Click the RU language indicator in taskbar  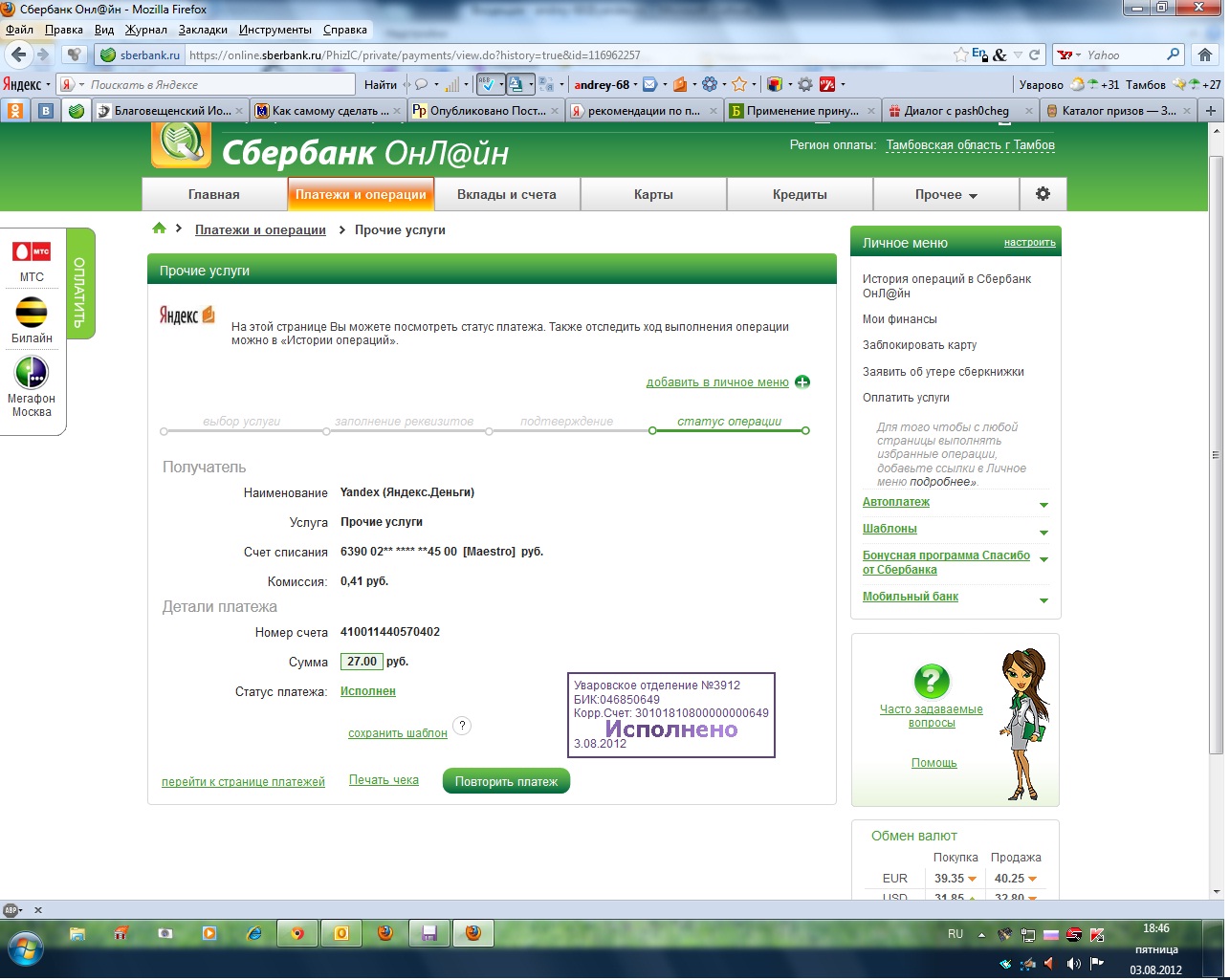pos(955,933)
